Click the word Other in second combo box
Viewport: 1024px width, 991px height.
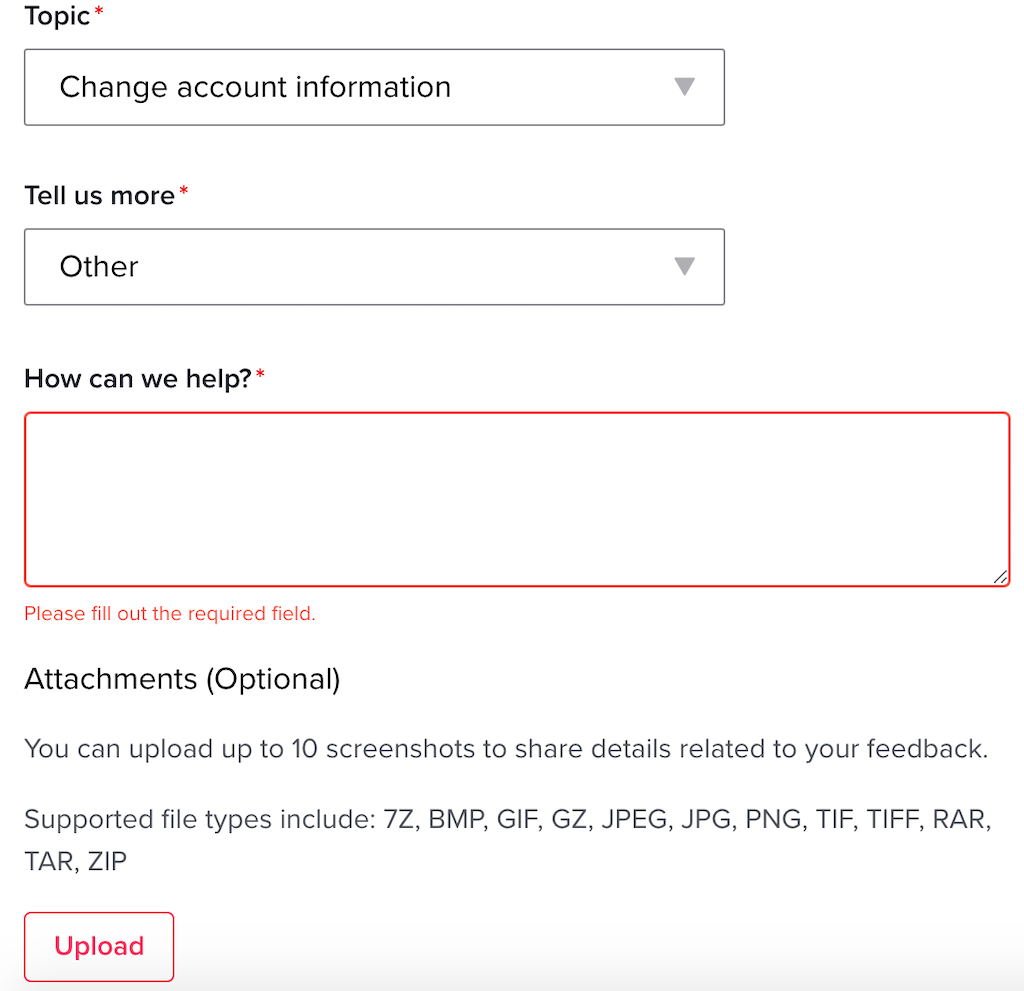[99, 267]
